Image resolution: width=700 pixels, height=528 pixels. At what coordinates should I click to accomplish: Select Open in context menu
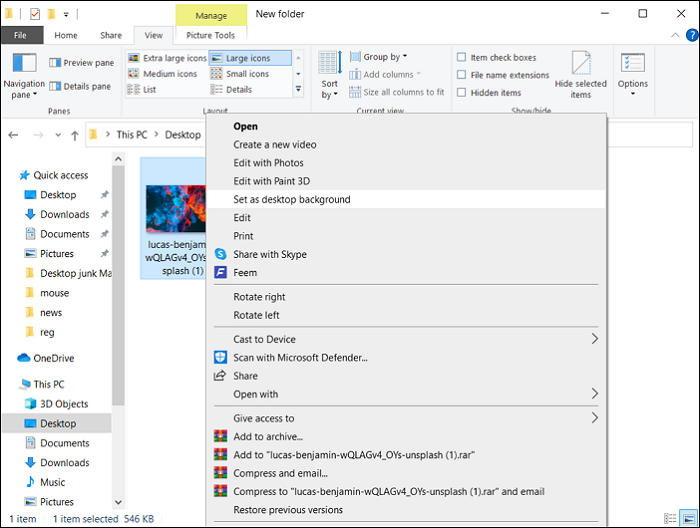click(x=406, y=126)
